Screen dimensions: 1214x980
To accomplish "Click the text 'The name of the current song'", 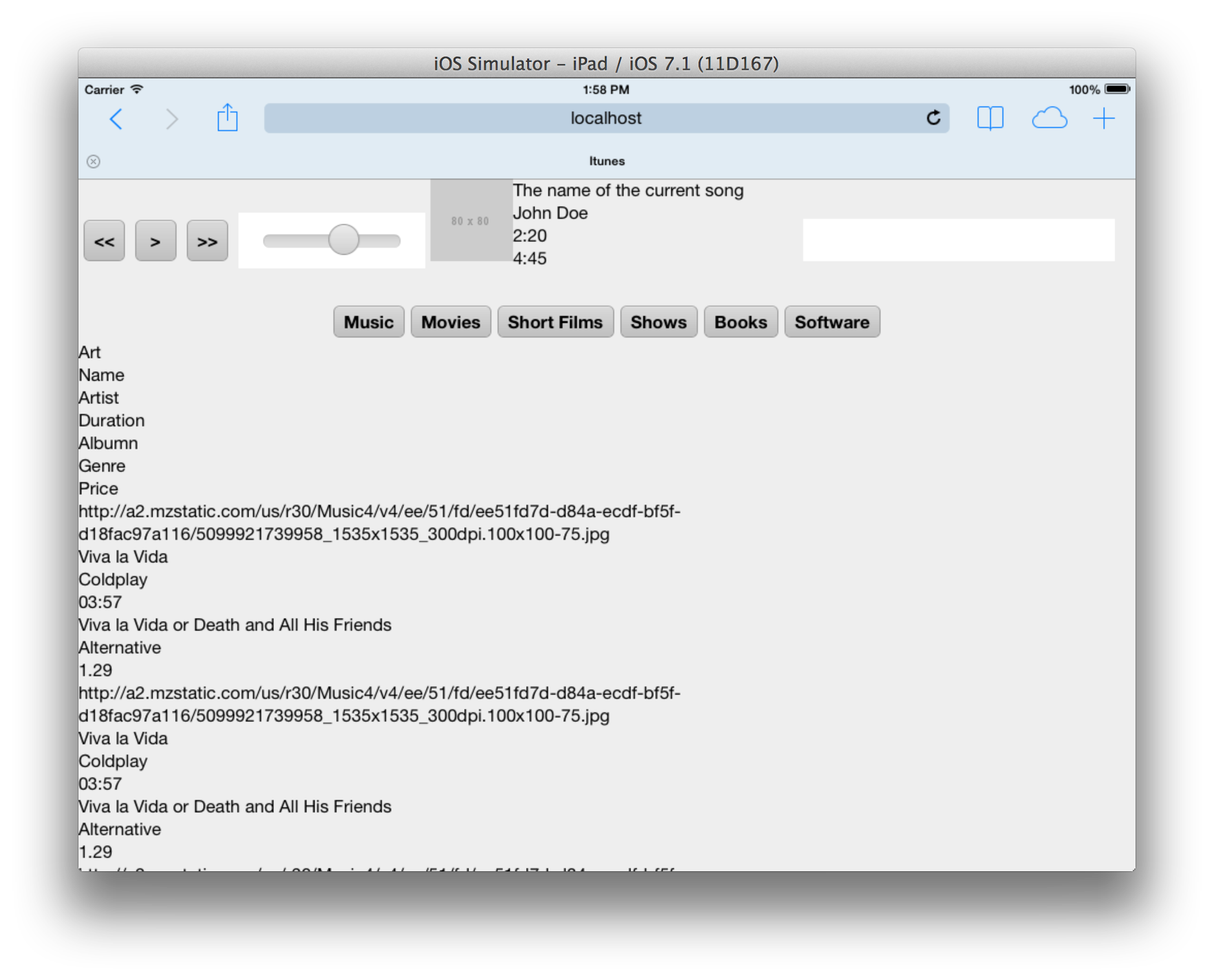I will (628, 191).
